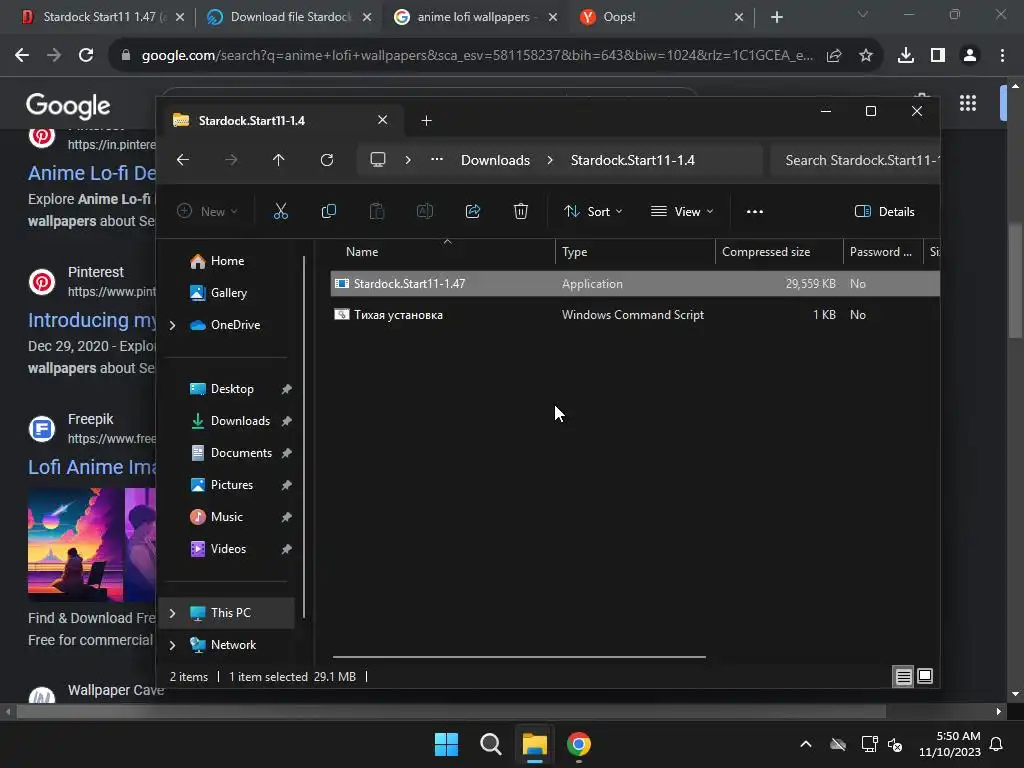The image size is (1024, 768).
Task: Switch to large thumbnails view icon in status bar
Action: [x=925, y=676]
